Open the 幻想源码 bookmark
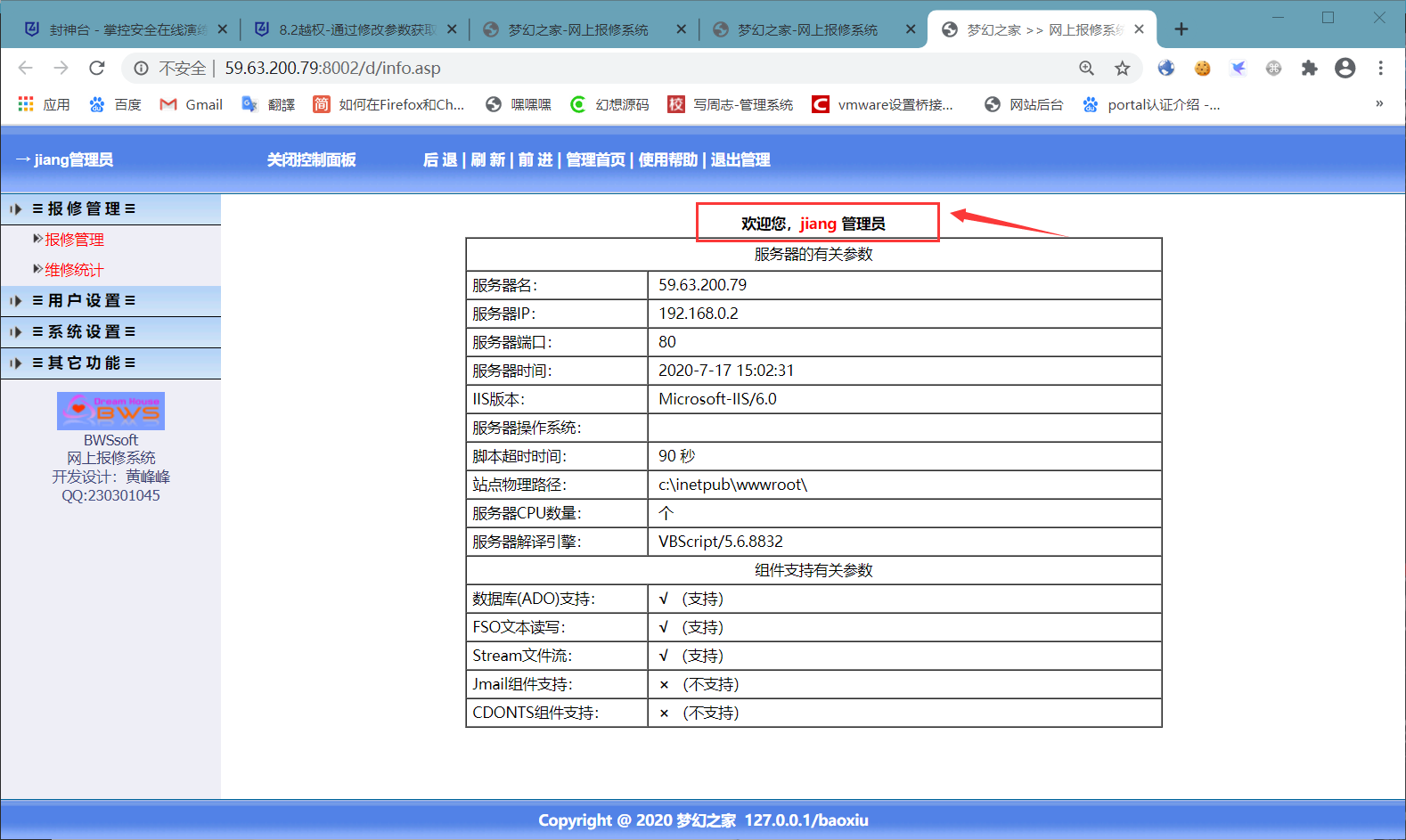1406x840 pixels. click(x=609, y=104)
